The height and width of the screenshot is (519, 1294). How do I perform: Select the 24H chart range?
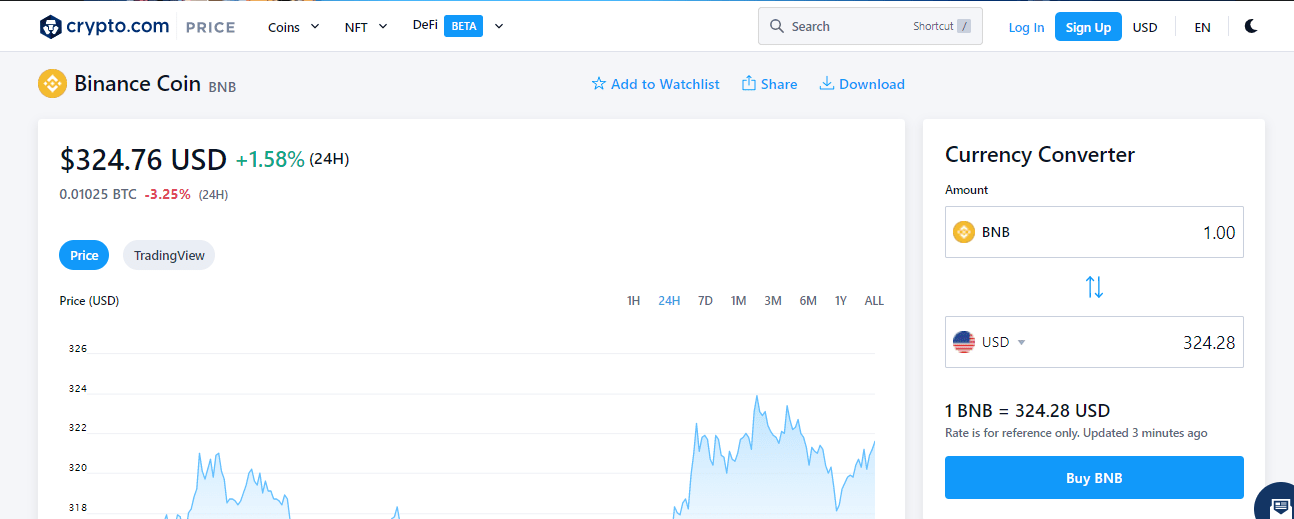[x=669, y=301]
